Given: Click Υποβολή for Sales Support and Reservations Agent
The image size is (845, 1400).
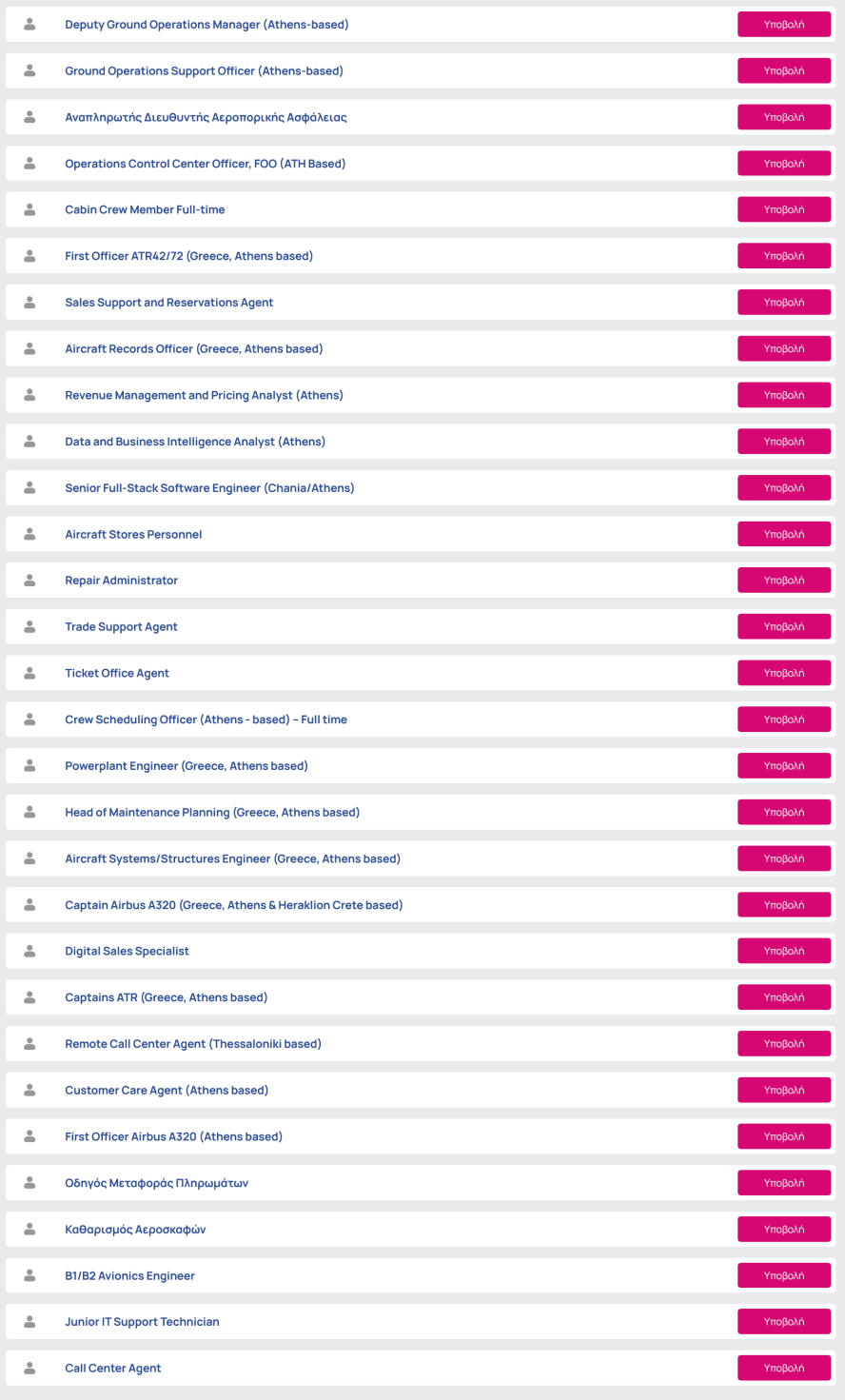Looking at the screenshot, I should tap(784, 303).
